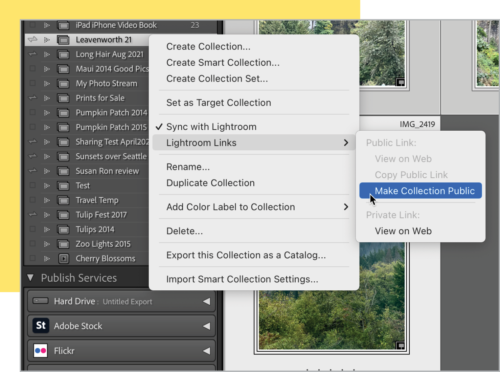500x372 pixels.
Task: Click the Susan Ron review collection icon
Action: click(63, 171)
